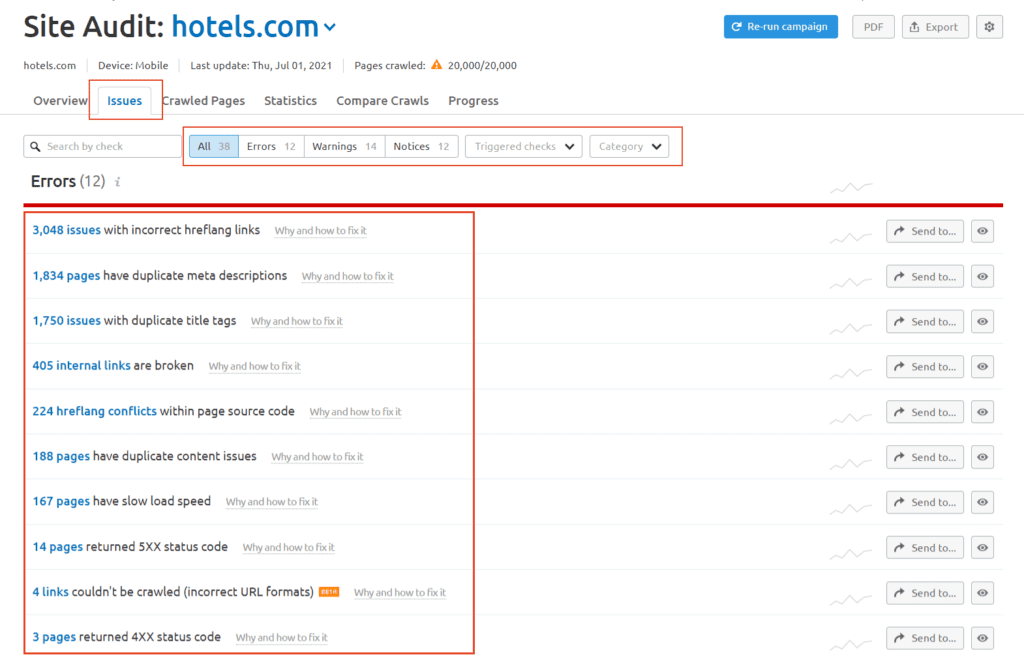Viewport: 1024px width, 657px height.
Task: Send duplicate content issue to...
Action: pyautogui.click(x=925, y=457)
